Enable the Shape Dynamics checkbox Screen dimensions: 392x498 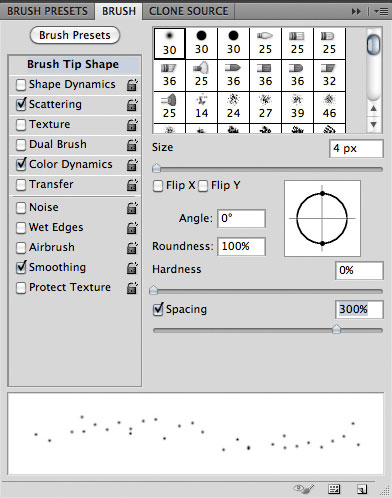click(21, 85)
